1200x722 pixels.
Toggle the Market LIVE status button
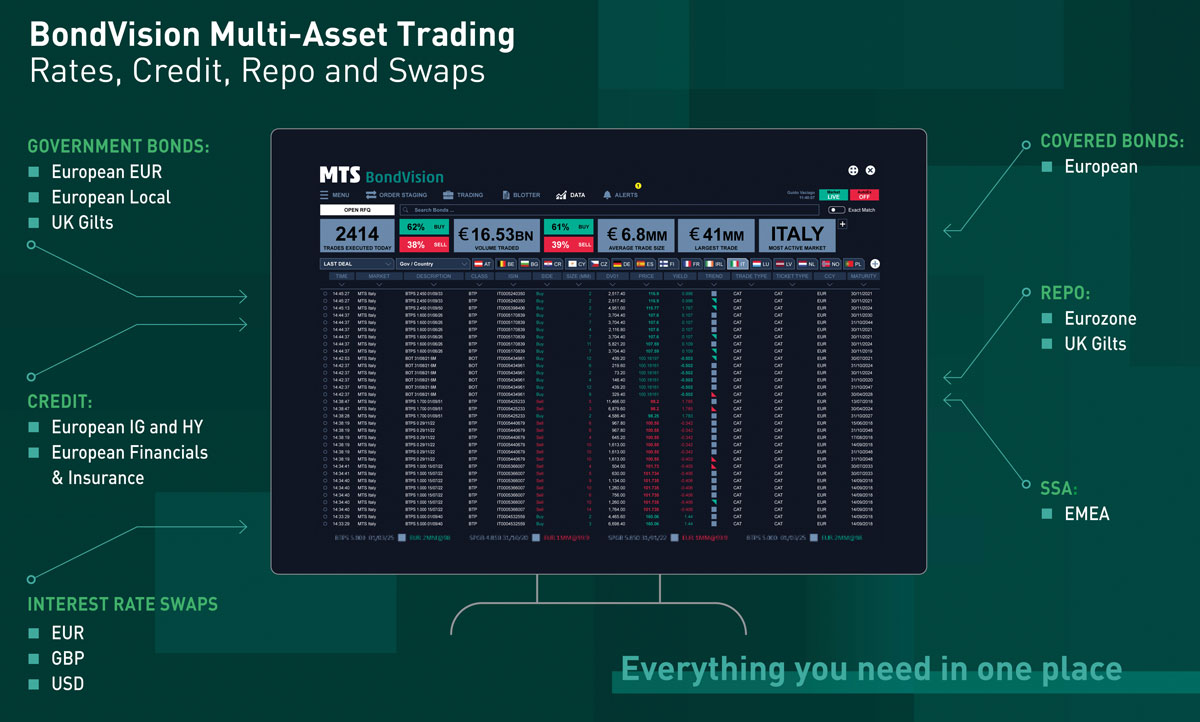pyautogui.click(x=834, y=194)
